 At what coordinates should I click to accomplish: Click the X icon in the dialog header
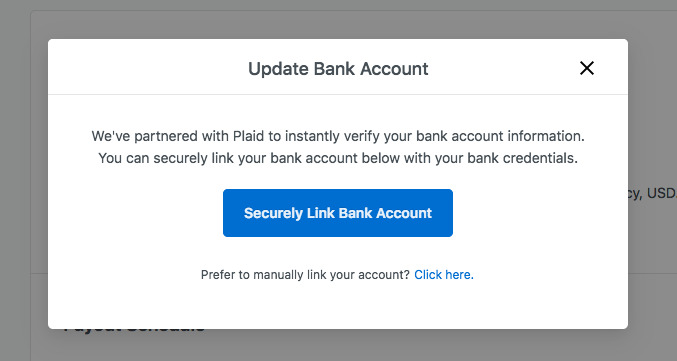coord(586,68)
